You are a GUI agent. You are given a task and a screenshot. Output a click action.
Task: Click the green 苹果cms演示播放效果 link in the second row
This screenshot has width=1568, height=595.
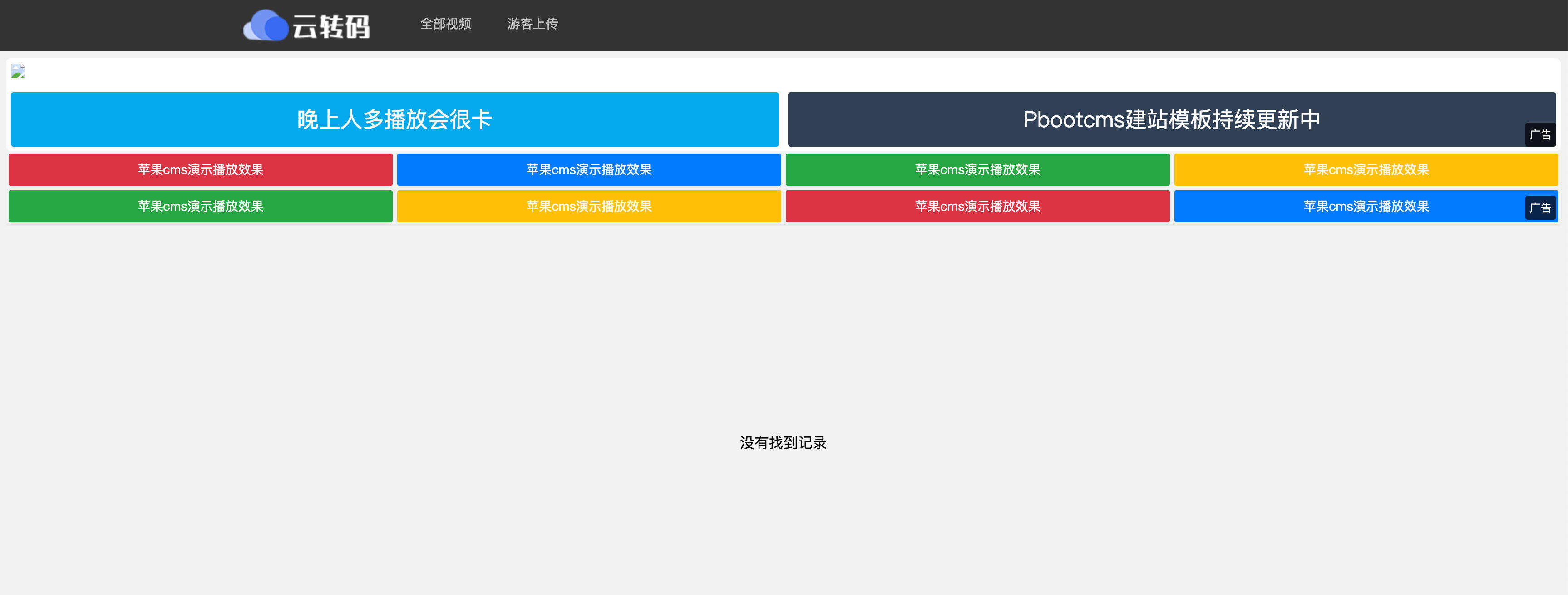200,207
